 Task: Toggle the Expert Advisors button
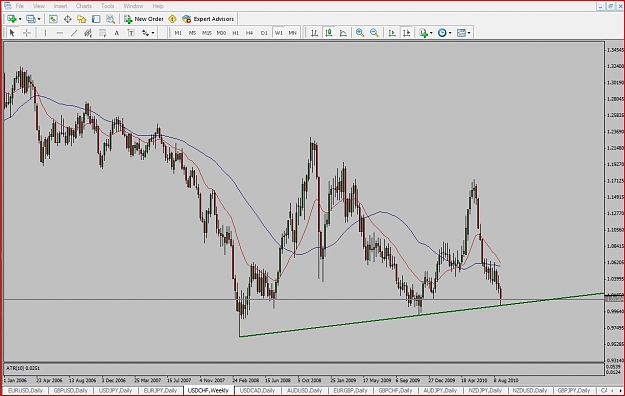pyautogui.click(x=208, y=19)
